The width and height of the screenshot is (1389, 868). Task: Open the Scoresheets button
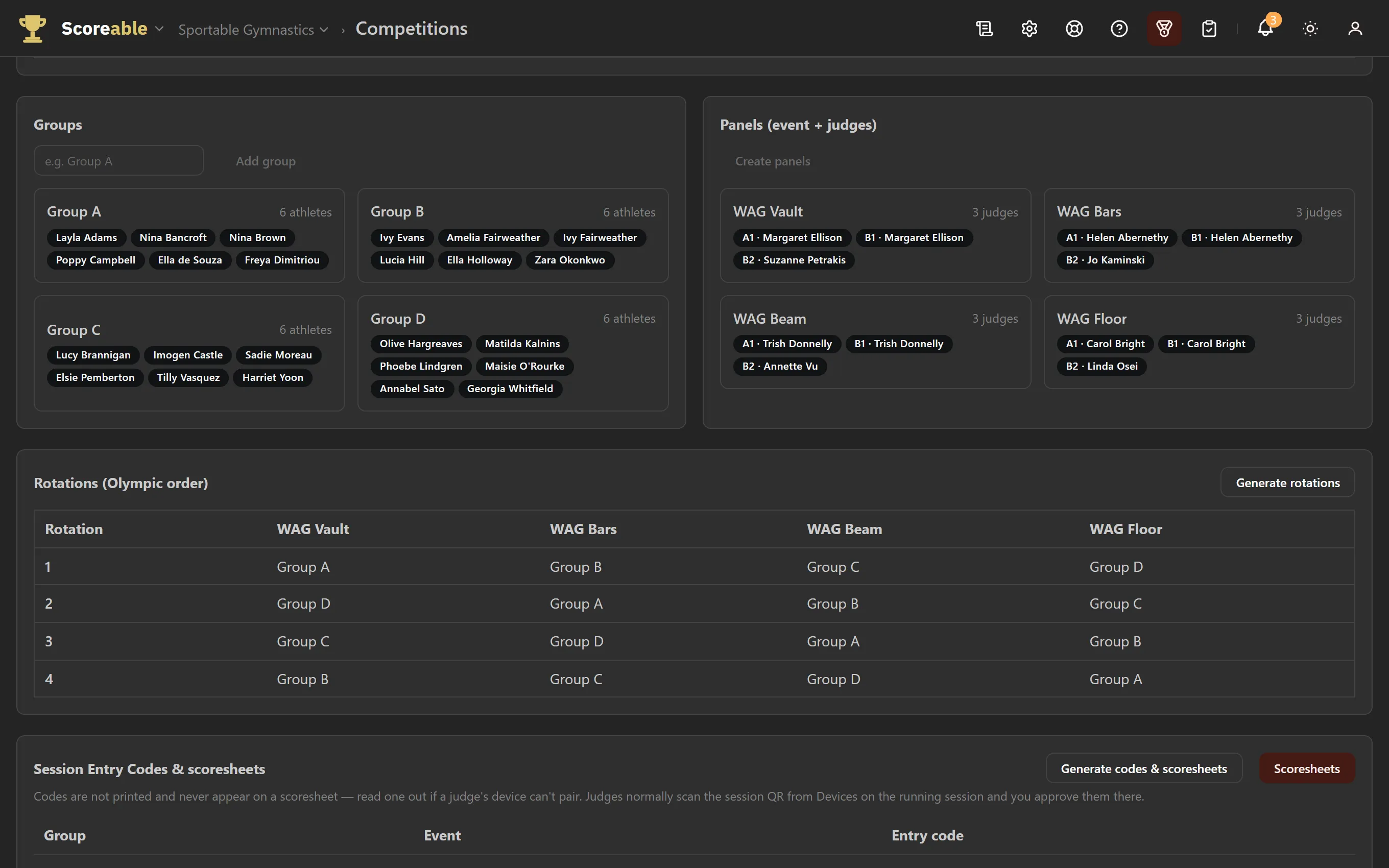[x=1306, y=768]
